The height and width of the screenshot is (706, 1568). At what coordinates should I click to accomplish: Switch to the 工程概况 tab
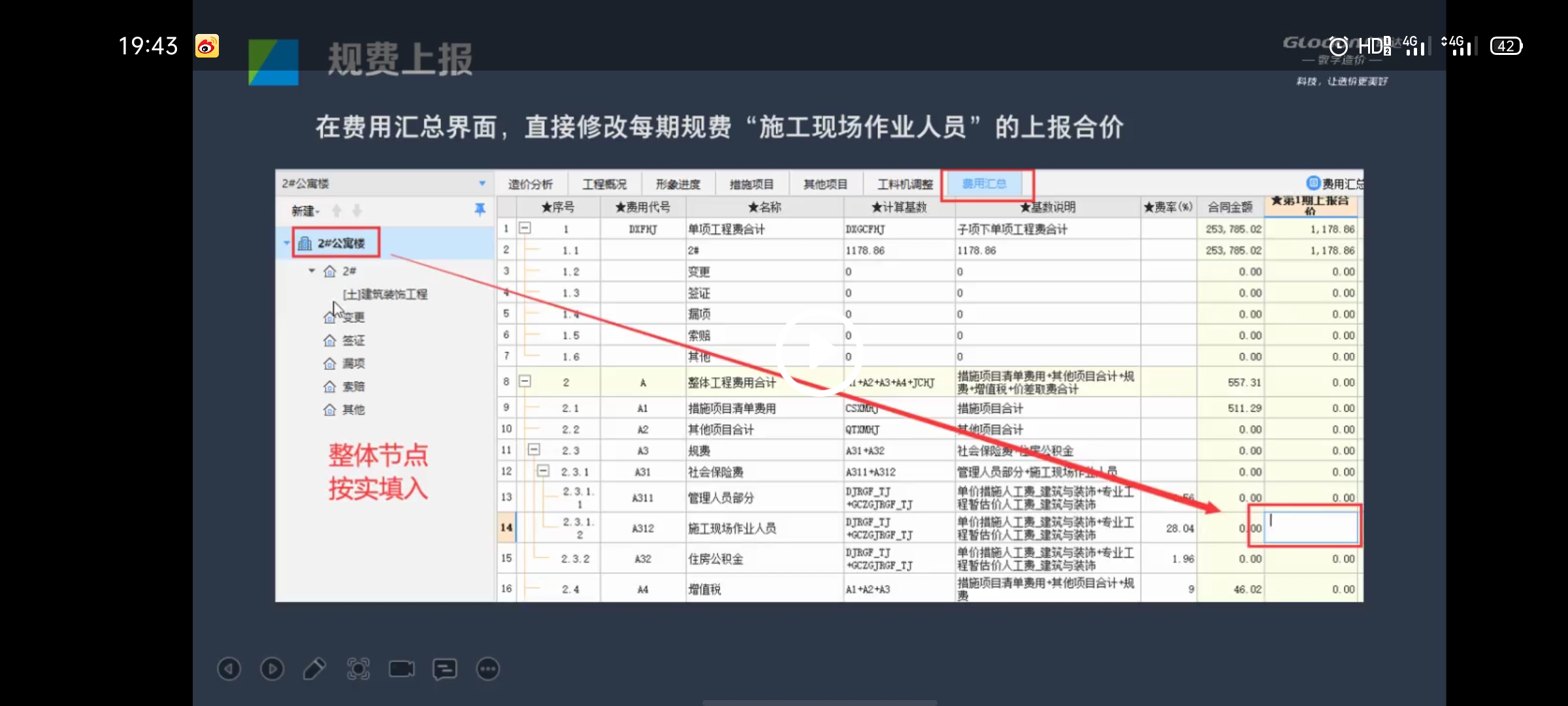tap(604, 184)
